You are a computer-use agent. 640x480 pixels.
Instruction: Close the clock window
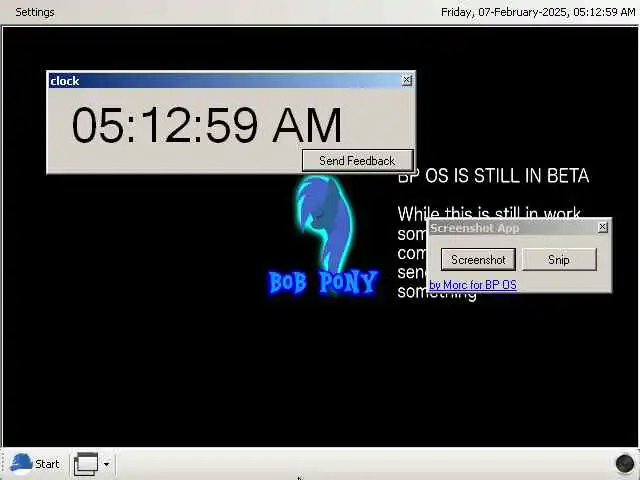[407, 80]
